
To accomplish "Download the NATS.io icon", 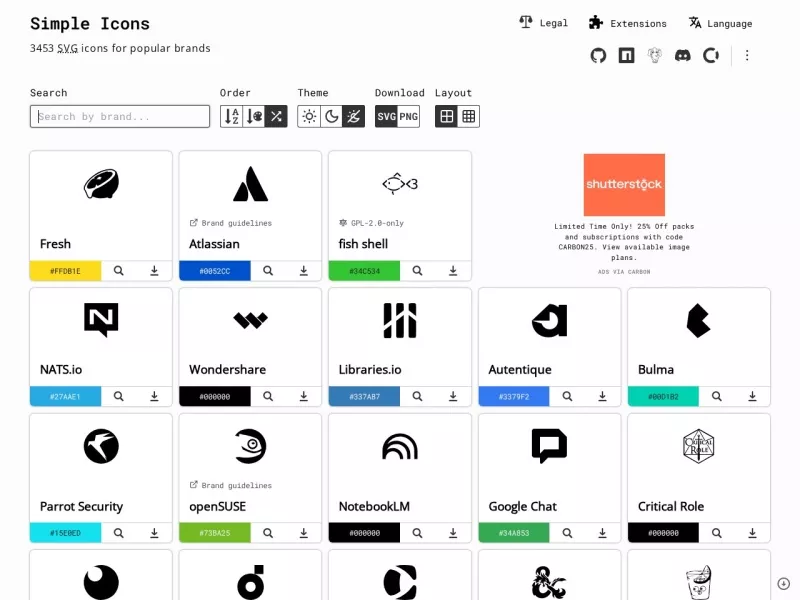I will (x=154, y=396).
